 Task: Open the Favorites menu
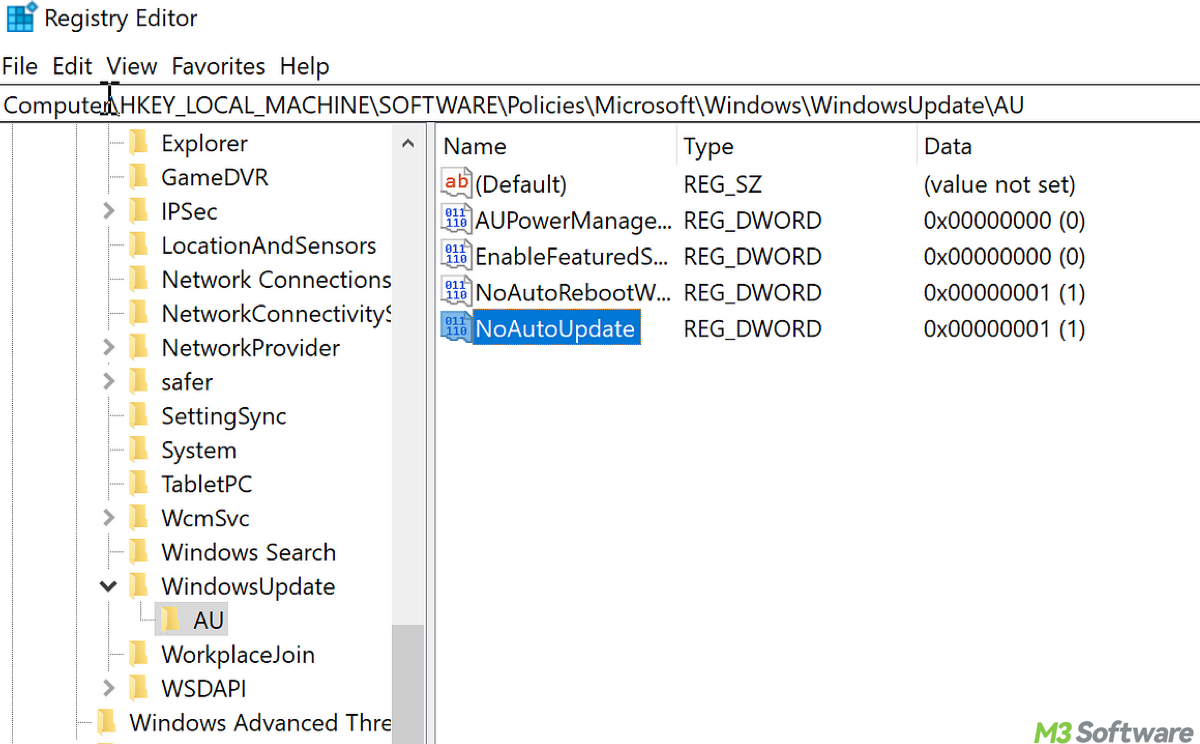tap(218, 66)
